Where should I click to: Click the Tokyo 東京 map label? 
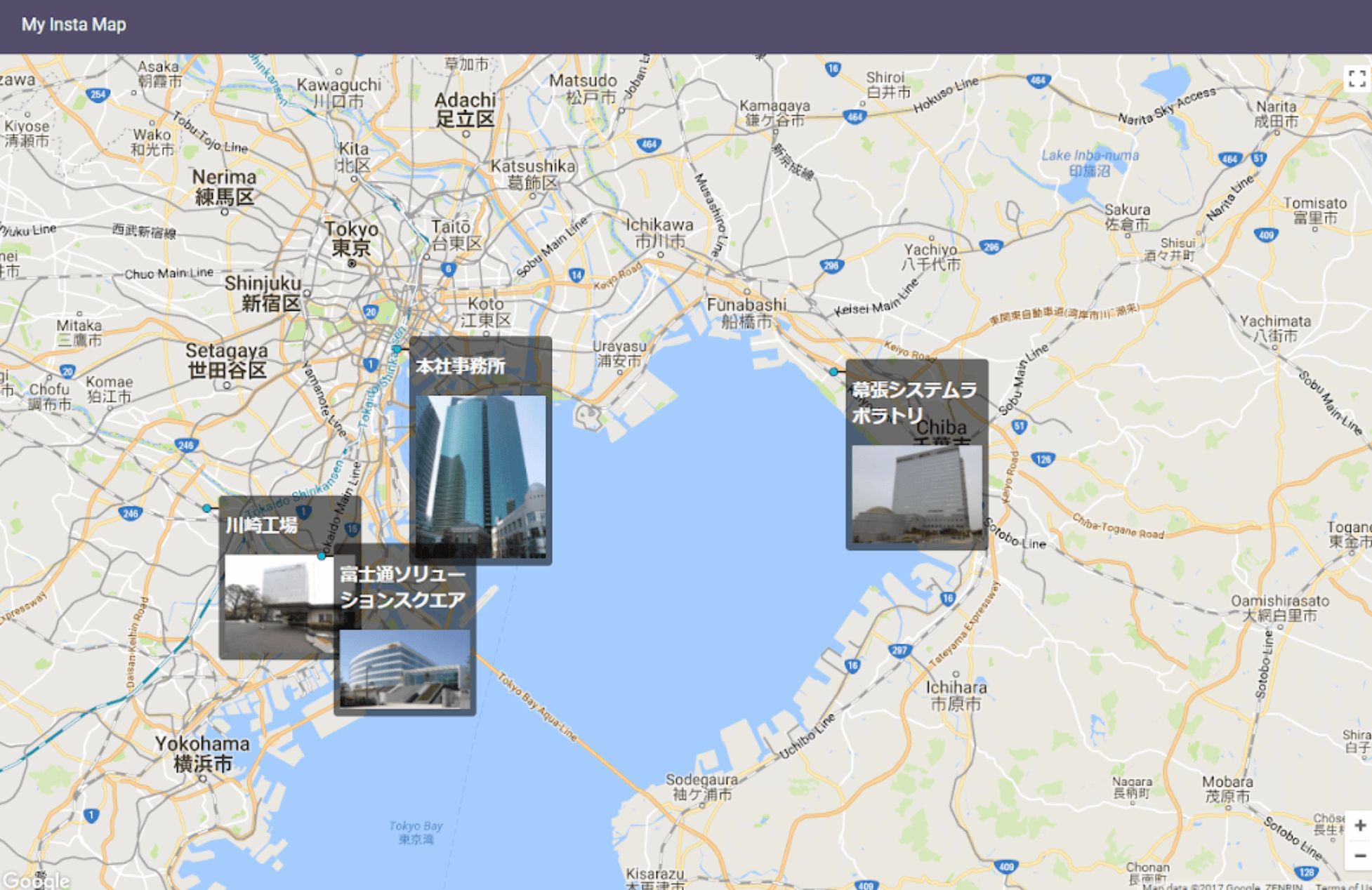coord(351,238)
